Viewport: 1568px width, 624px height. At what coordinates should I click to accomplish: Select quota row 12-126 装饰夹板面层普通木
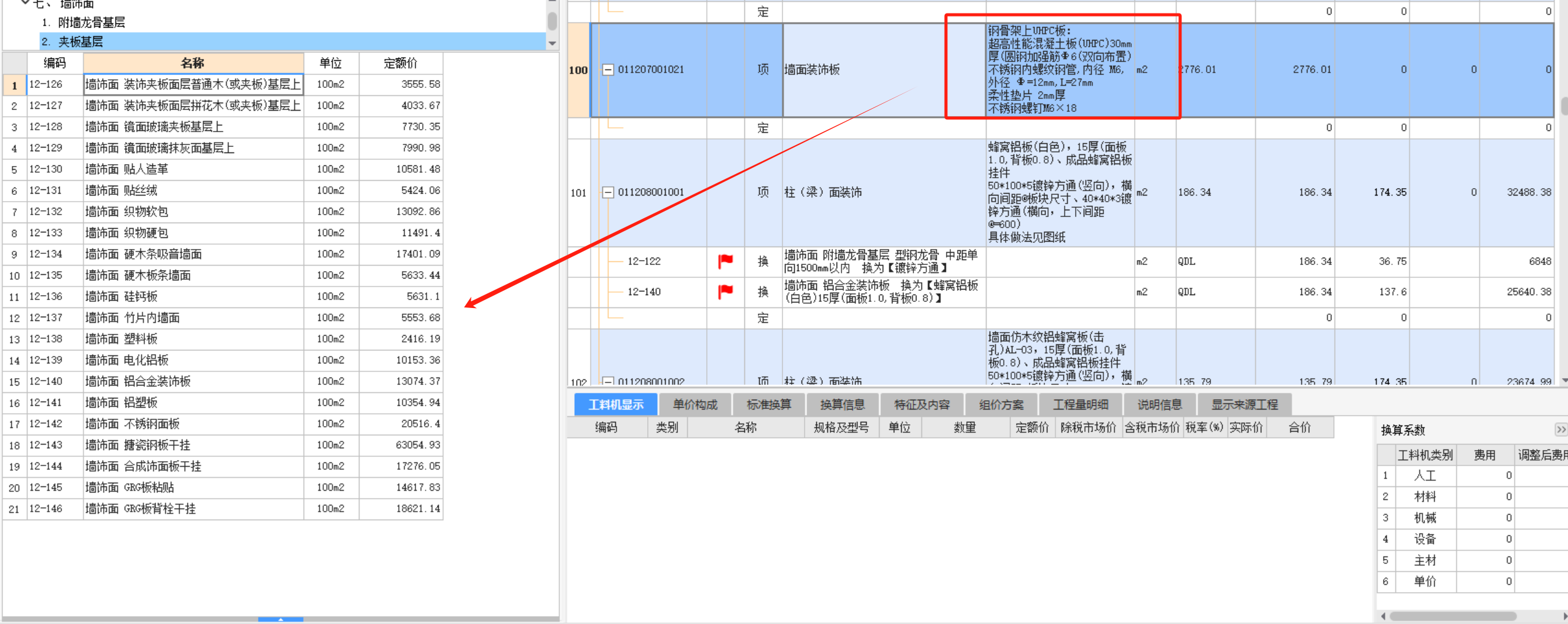223,84
